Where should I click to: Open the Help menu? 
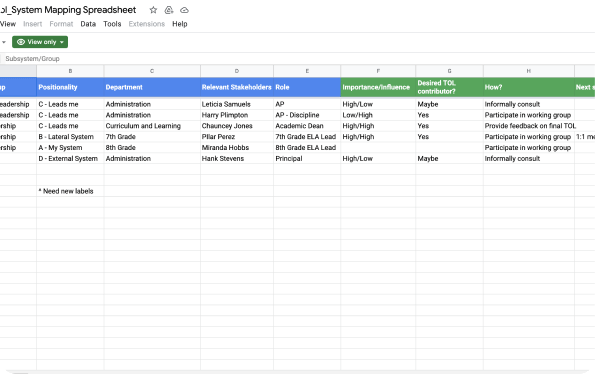(179, 24)
